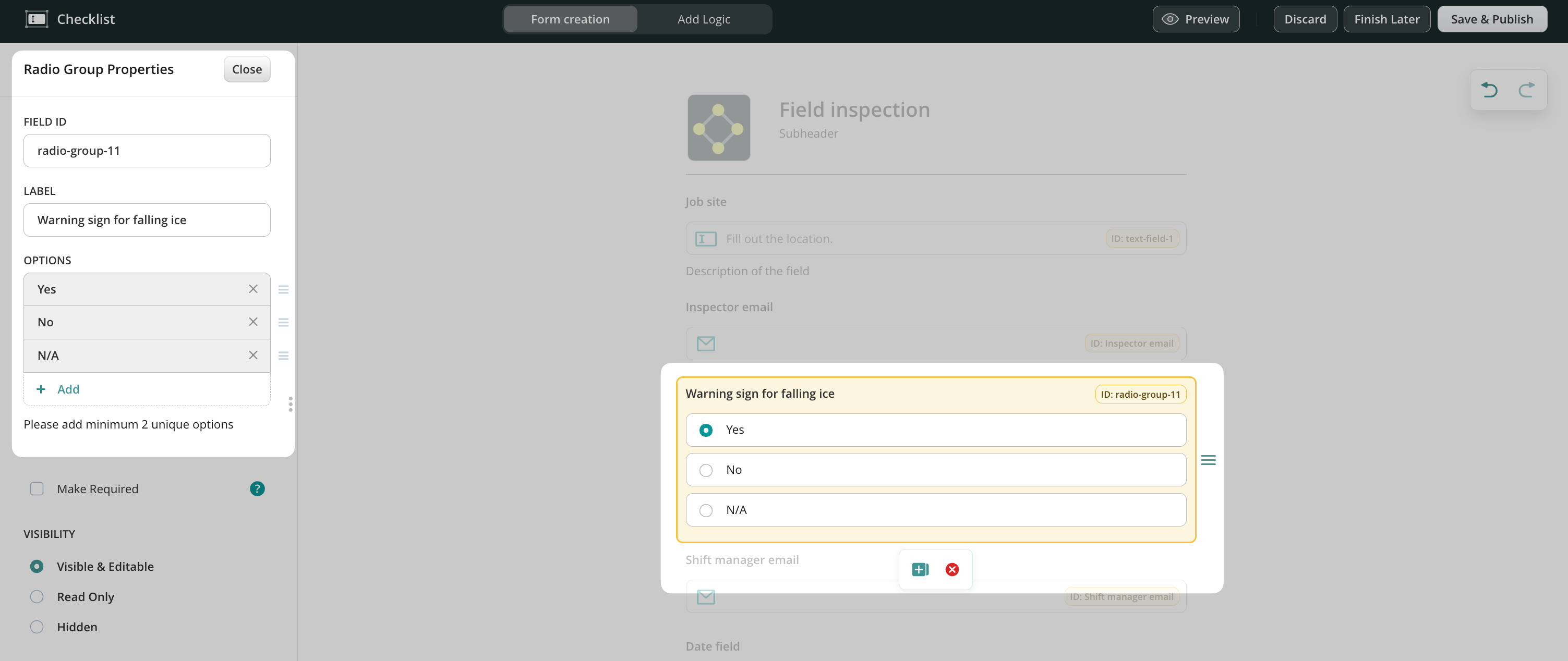
Task: Click the drag handle beside No option
Action: pyautogui.click(x=283, y=322)
